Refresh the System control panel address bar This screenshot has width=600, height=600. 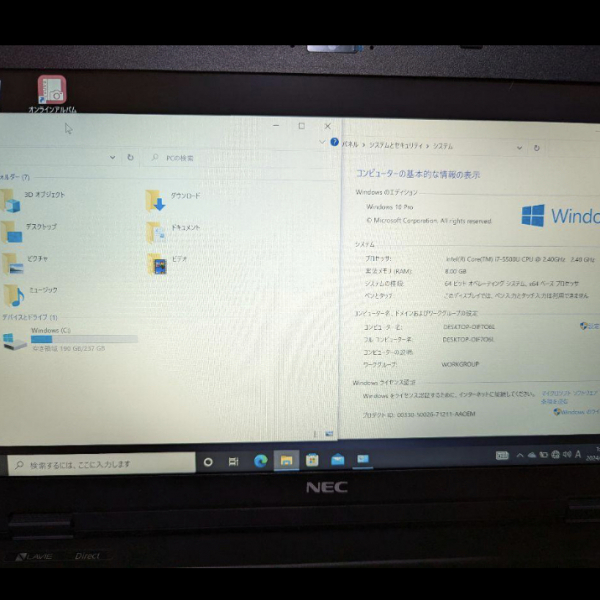(536, 148)
